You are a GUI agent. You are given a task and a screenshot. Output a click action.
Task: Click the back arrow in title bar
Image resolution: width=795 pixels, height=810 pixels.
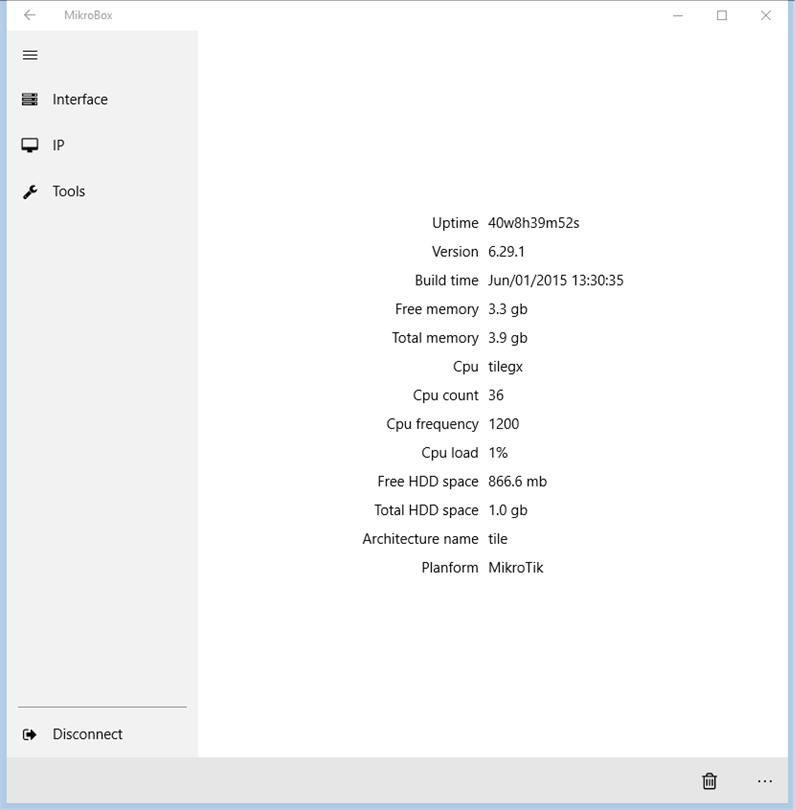tap(29, 15)
